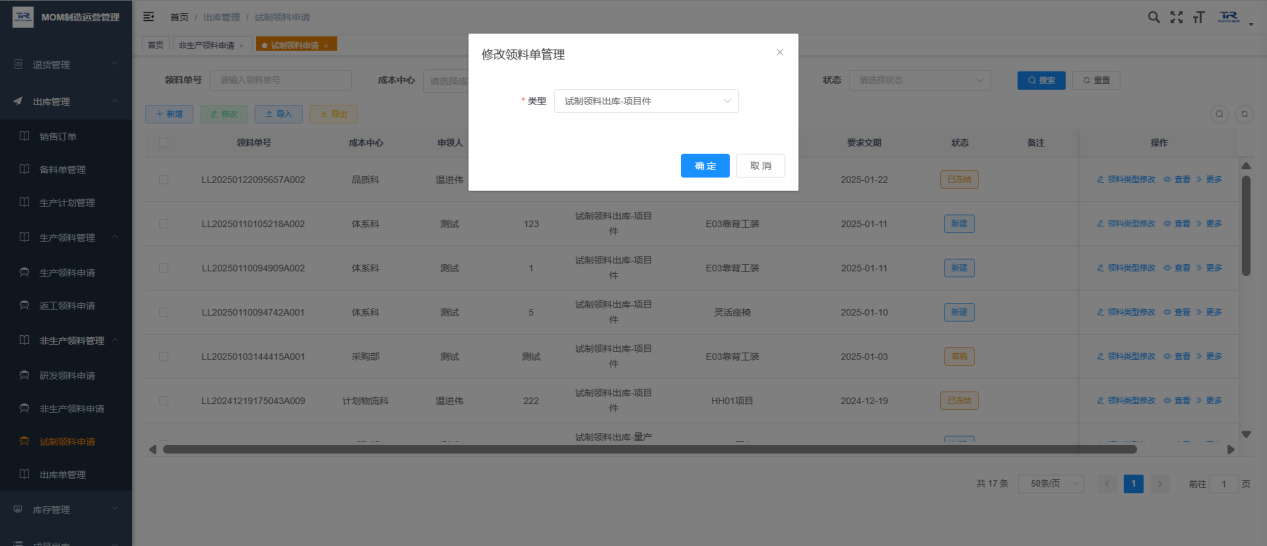Open 生产领料申请 in the sidebar
Viewport: 1267px width, 546px height.
66,272
